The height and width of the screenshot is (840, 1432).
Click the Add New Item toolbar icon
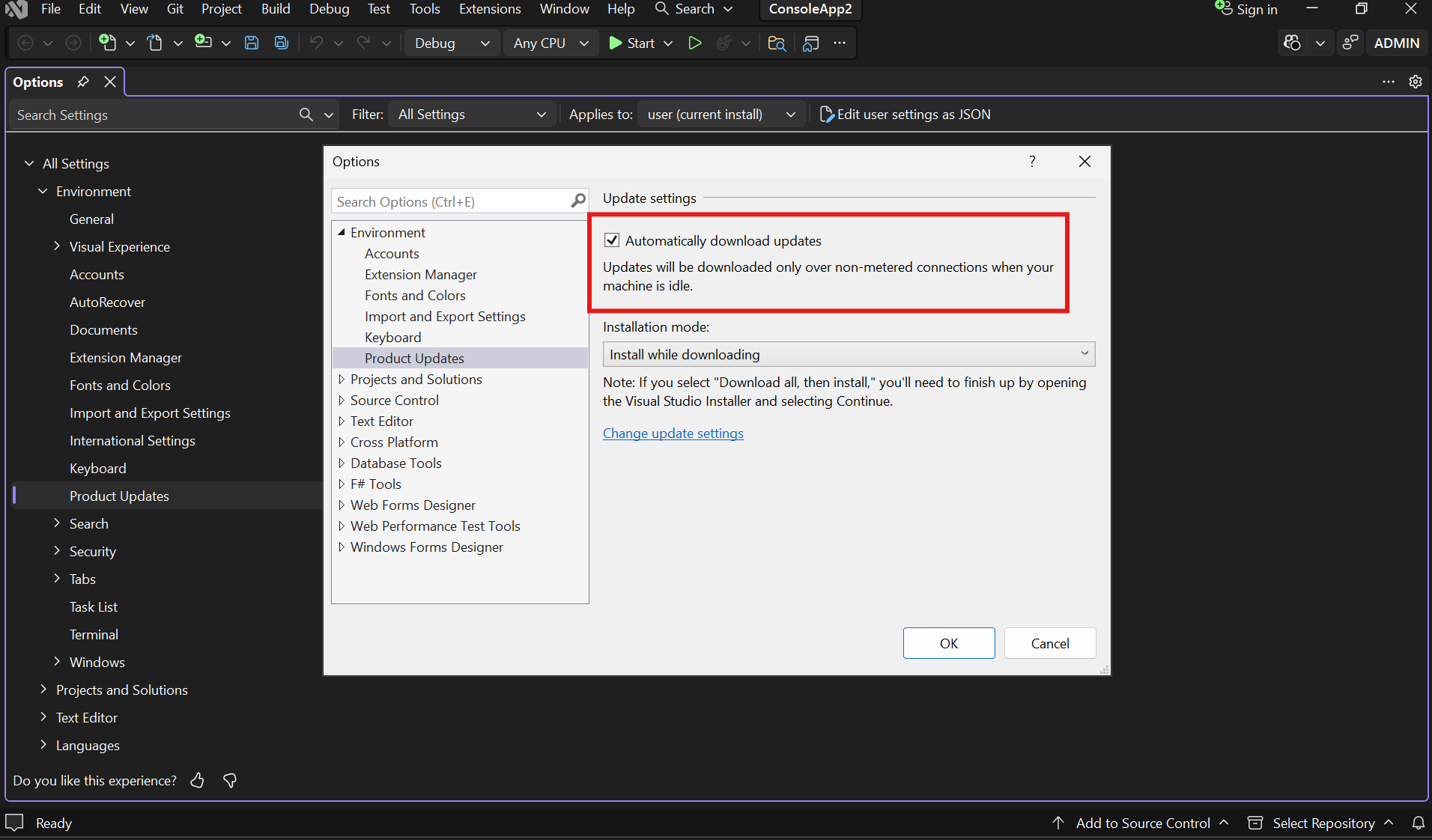(x=203, y=43)
